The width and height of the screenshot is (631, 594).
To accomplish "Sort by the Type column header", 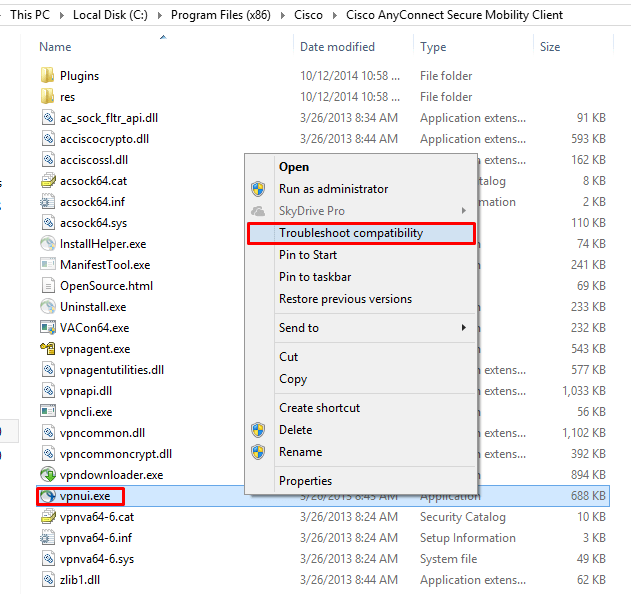I will (433, 47).
